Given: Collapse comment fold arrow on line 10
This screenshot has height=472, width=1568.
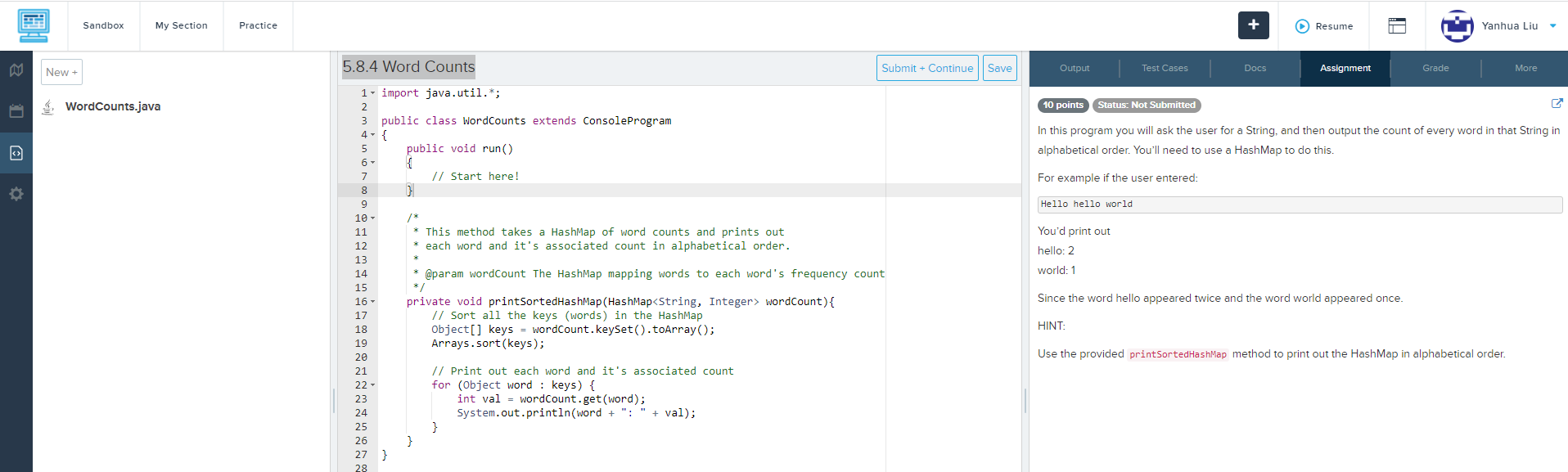Looking at the screenshot, I should (373, 218).
